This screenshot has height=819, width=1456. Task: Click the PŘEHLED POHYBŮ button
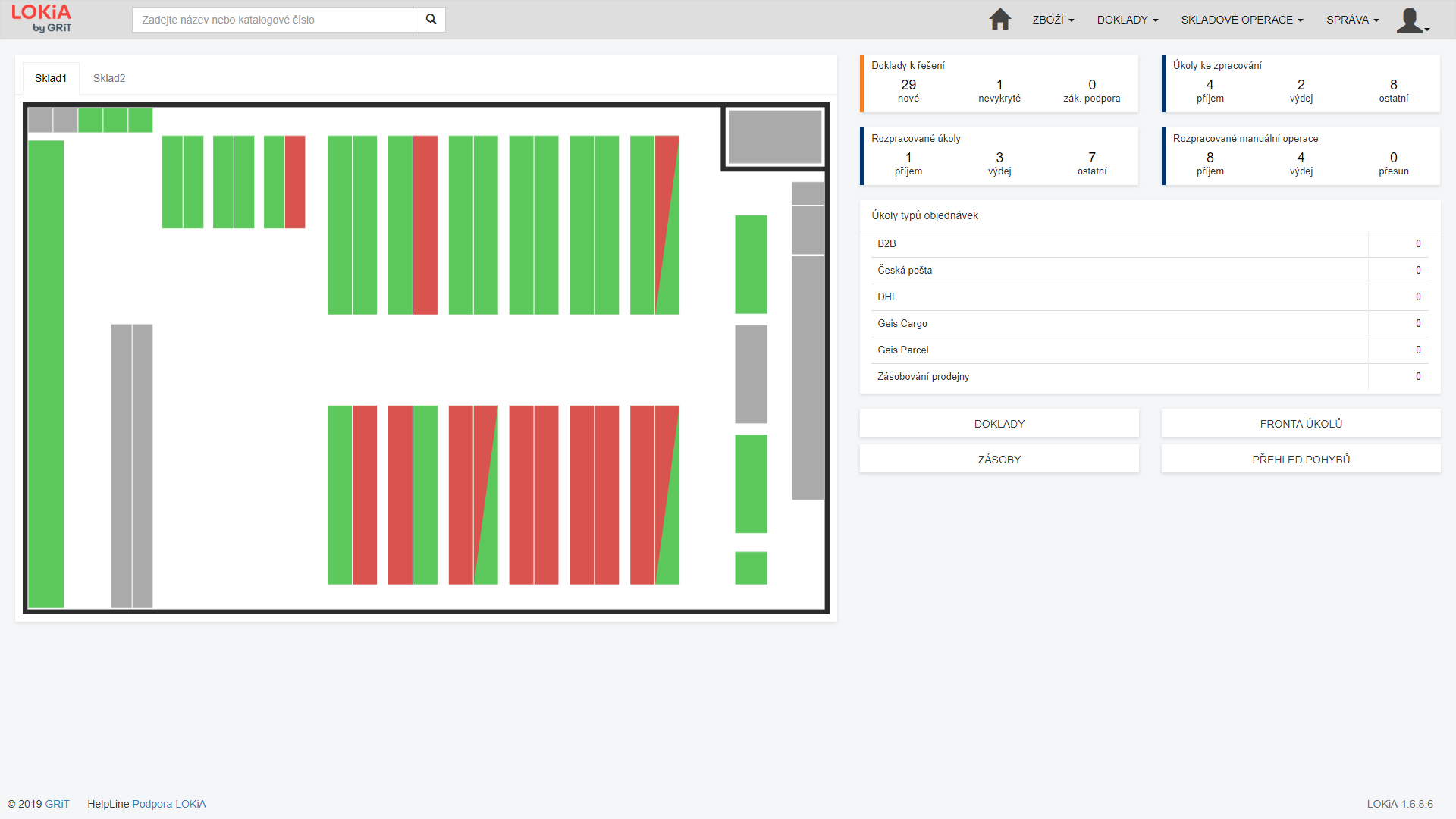1301,460
